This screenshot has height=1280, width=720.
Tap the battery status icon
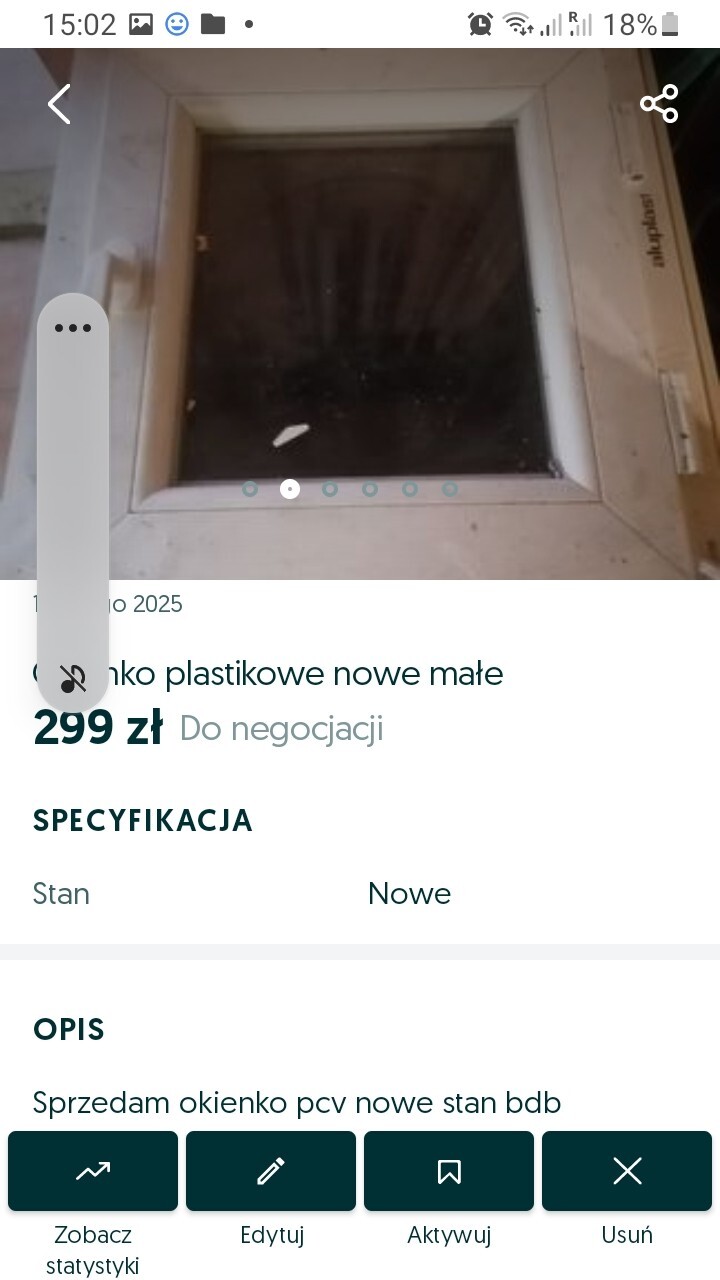point(670,24)
